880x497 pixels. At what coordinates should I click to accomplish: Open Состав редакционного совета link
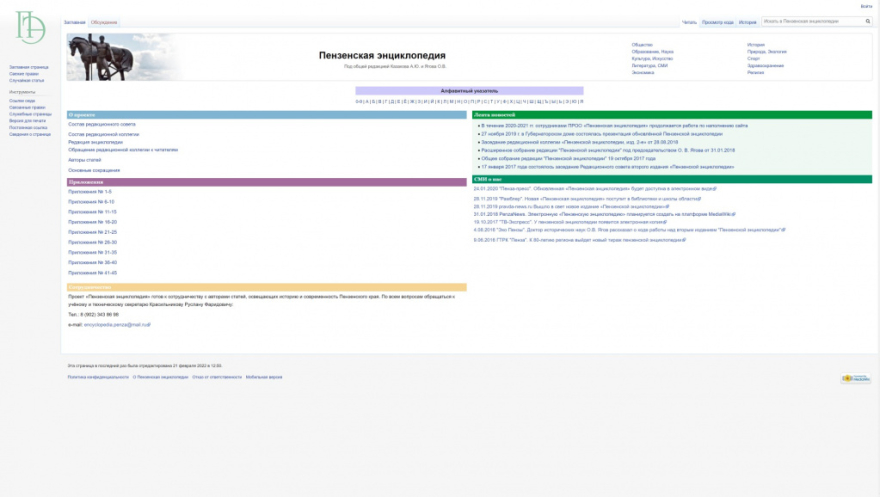pos(101,124)
